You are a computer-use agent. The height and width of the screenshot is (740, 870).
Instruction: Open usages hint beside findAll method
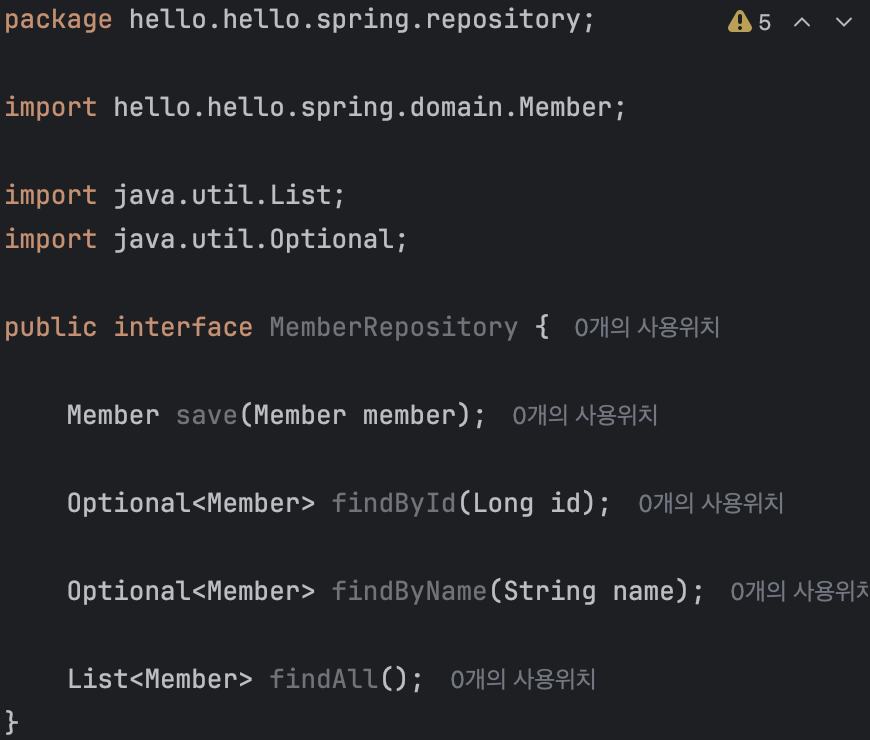(x=523, y=680)
